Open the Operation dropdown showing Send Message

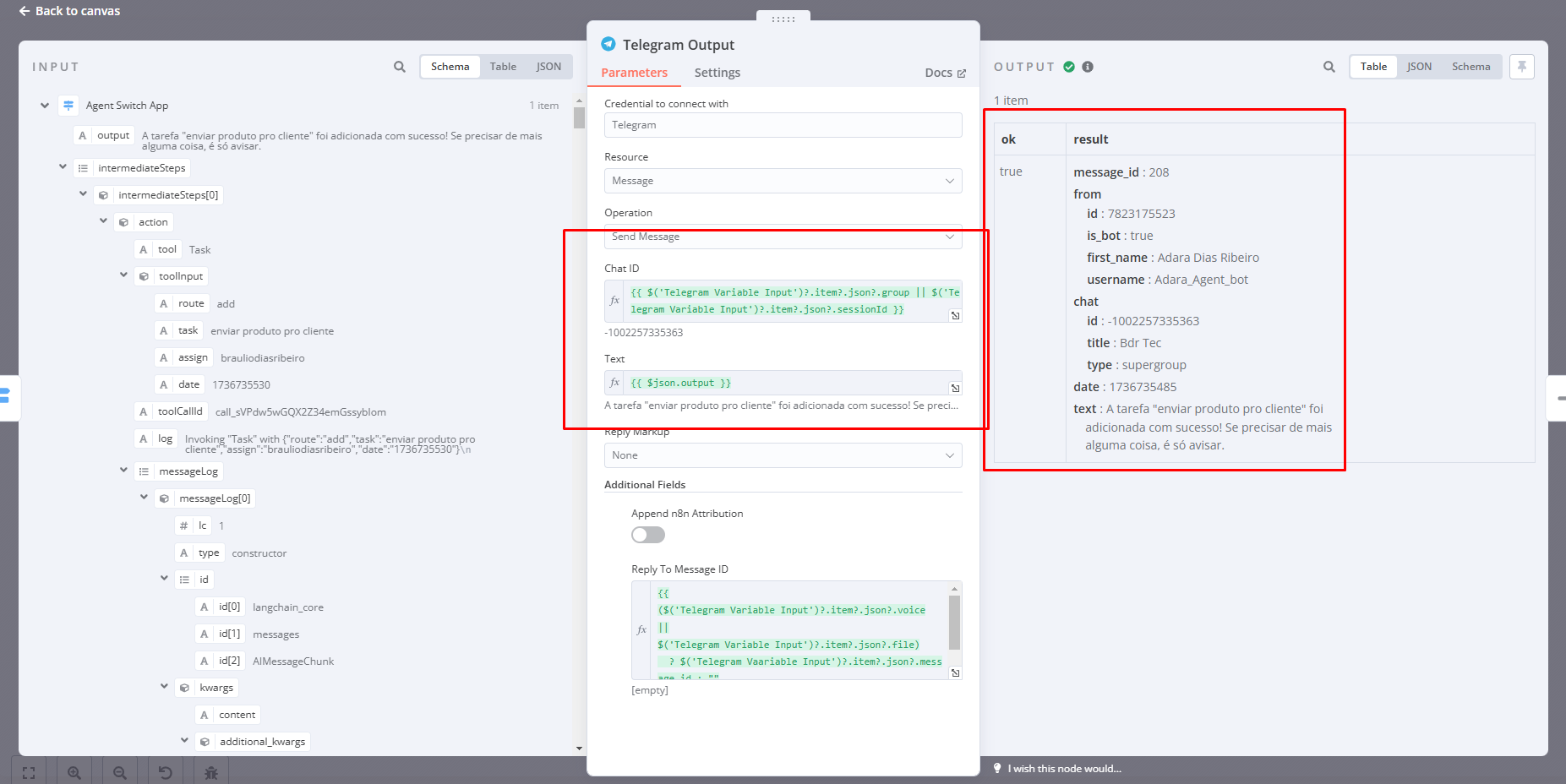(x=783, y=237)
